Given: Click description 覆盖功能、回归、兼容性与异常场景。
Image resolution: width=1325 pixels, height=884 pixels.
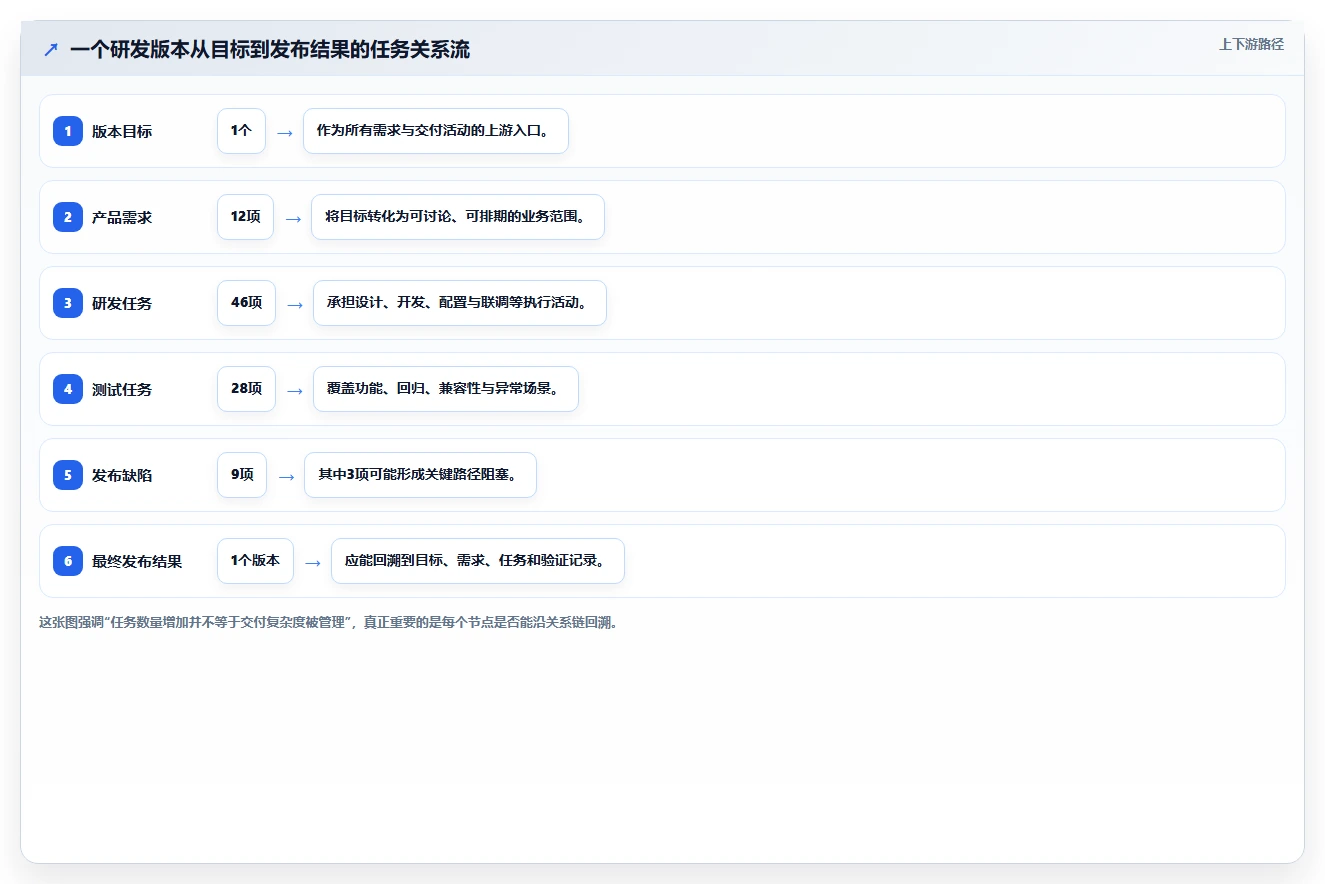Looking at the screenshot, I should pos(446,389).
